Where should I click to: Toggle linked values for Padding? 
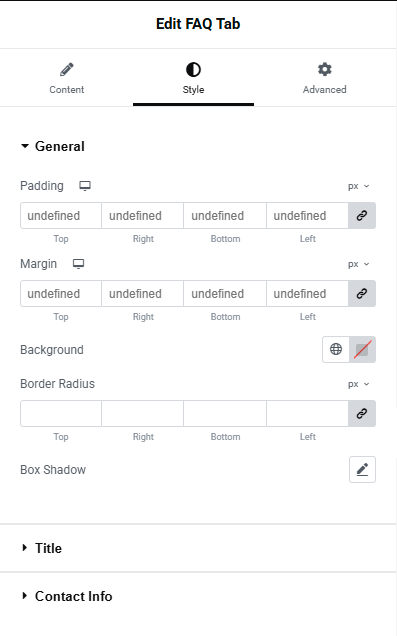coord(362,215)
